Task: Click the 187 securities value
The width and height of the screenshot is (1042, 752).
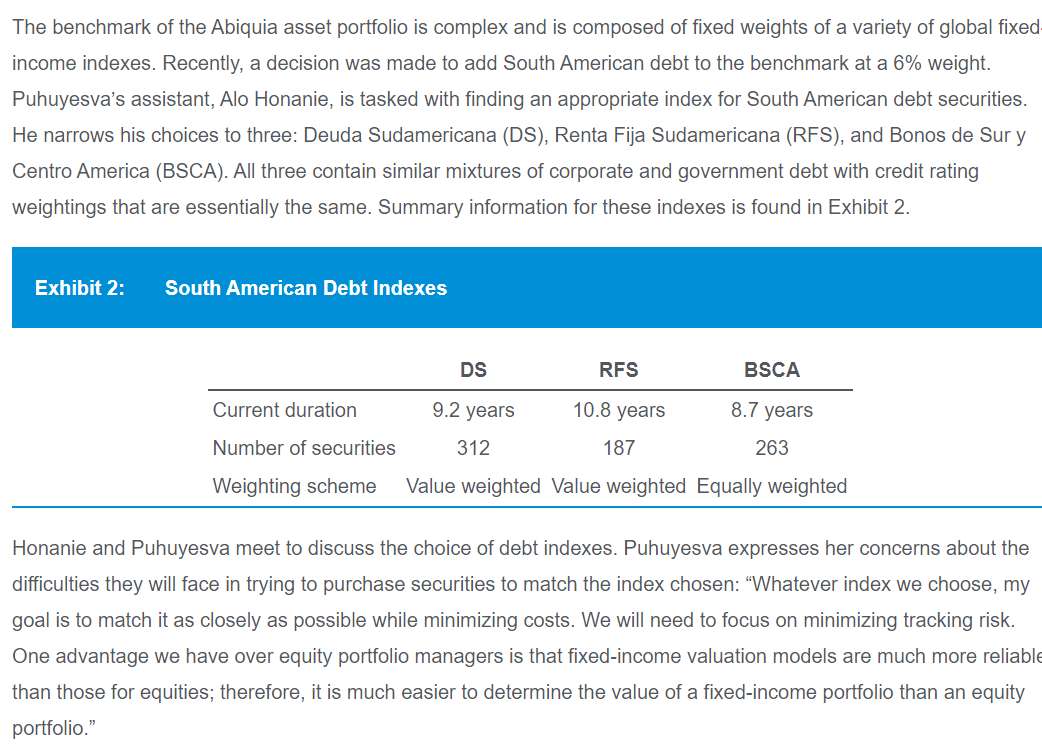Action: [x=619, y=448]
